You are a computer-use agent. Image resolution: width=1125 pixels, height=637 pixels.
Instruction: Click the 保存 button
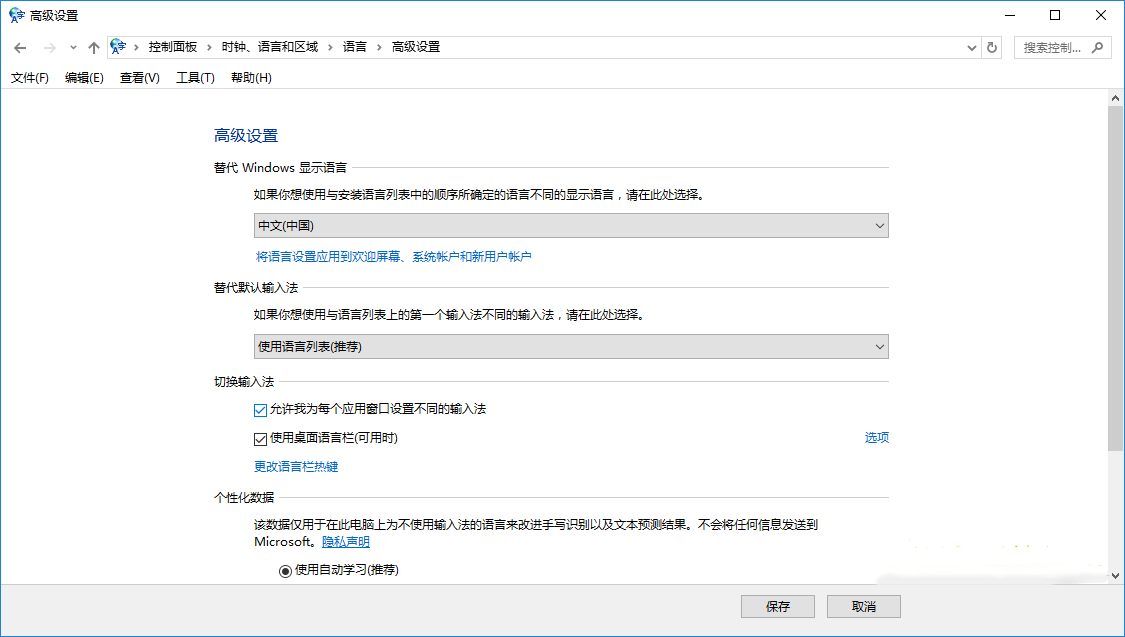pyautogui.click(x=777, y=607)
